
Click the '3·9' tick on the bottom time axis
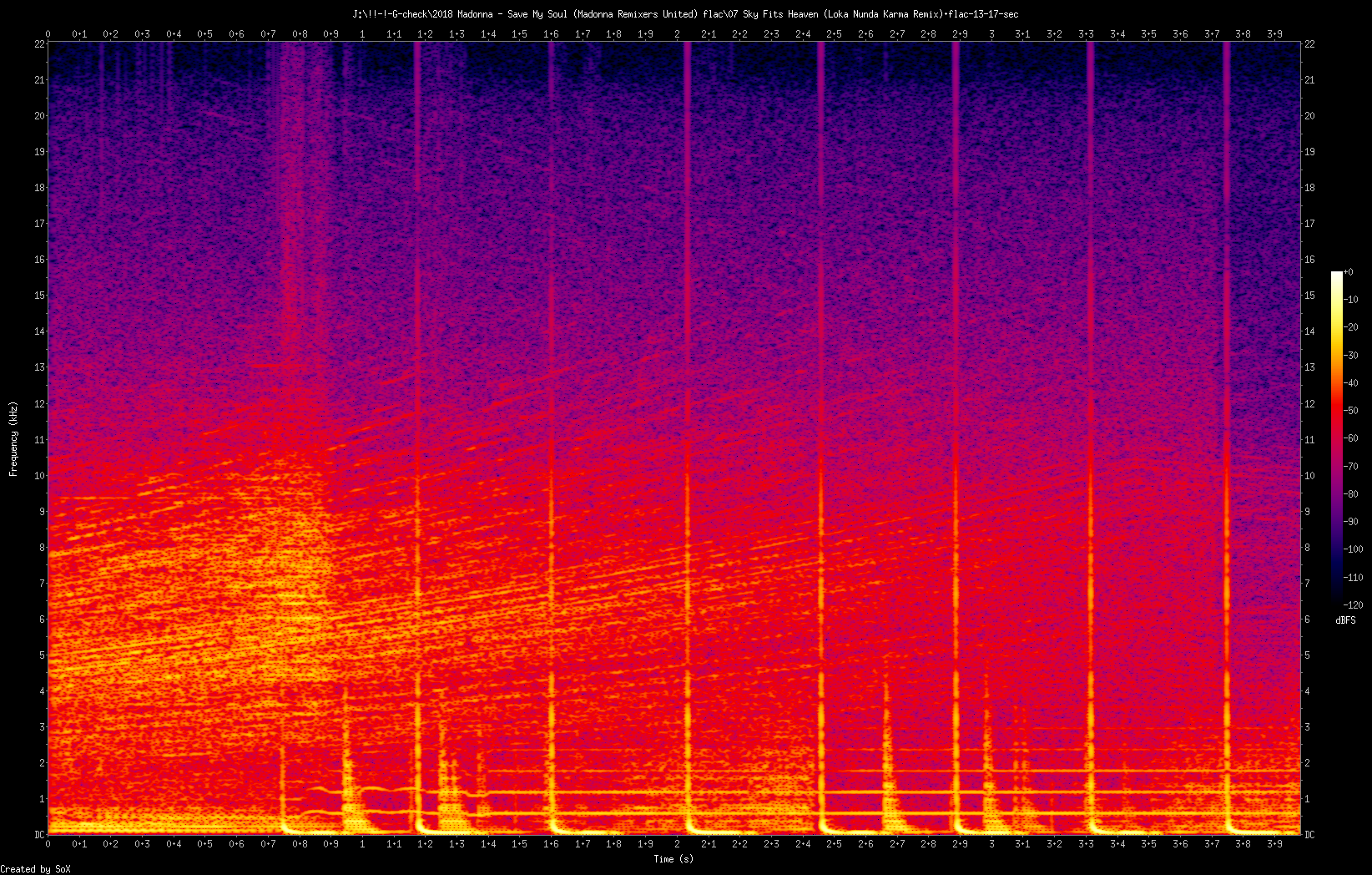[x=1274, y=844]
